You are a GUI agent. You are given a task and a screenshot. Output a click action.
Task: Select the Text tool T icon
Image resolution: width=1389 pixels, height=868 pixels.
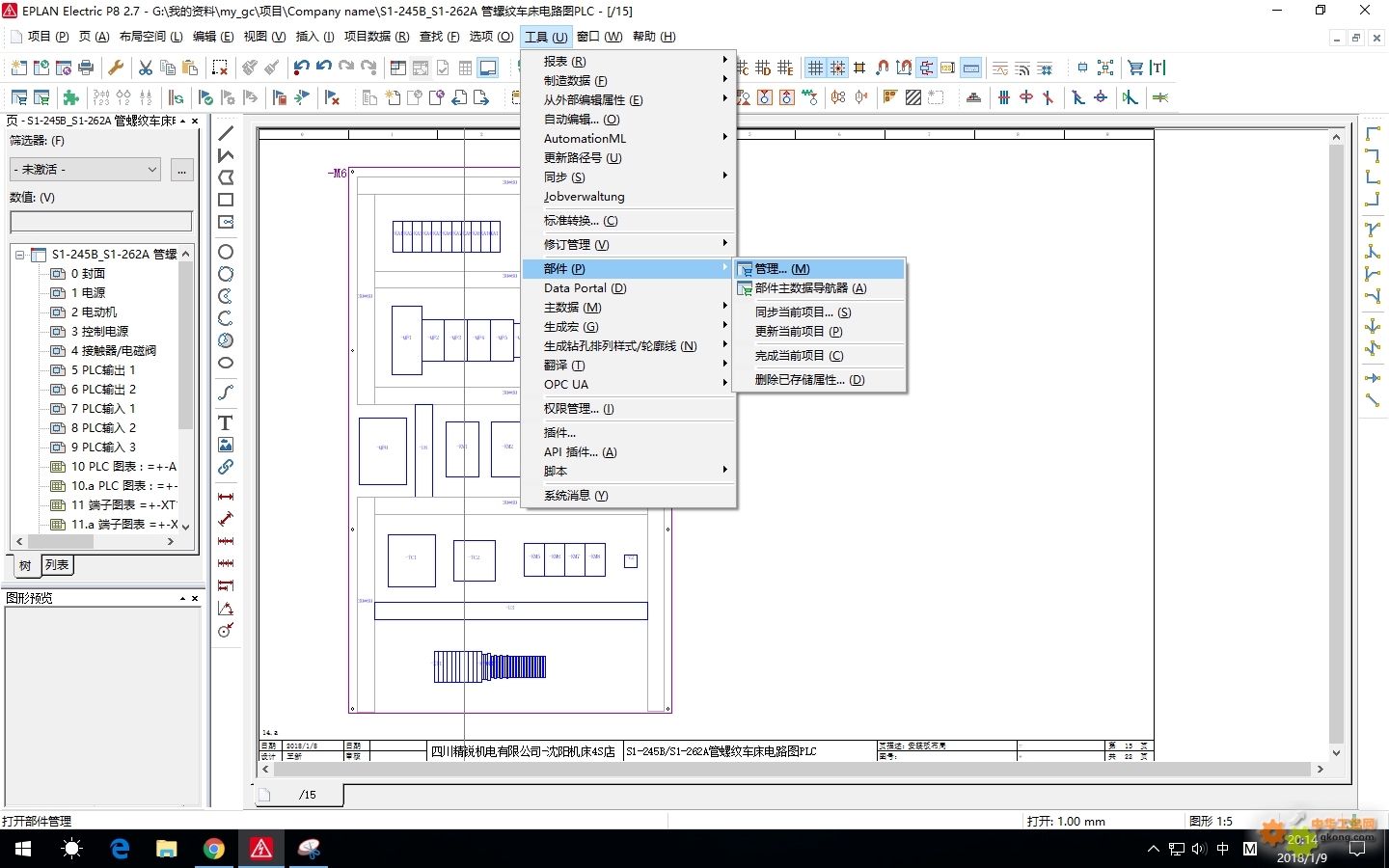226,422
